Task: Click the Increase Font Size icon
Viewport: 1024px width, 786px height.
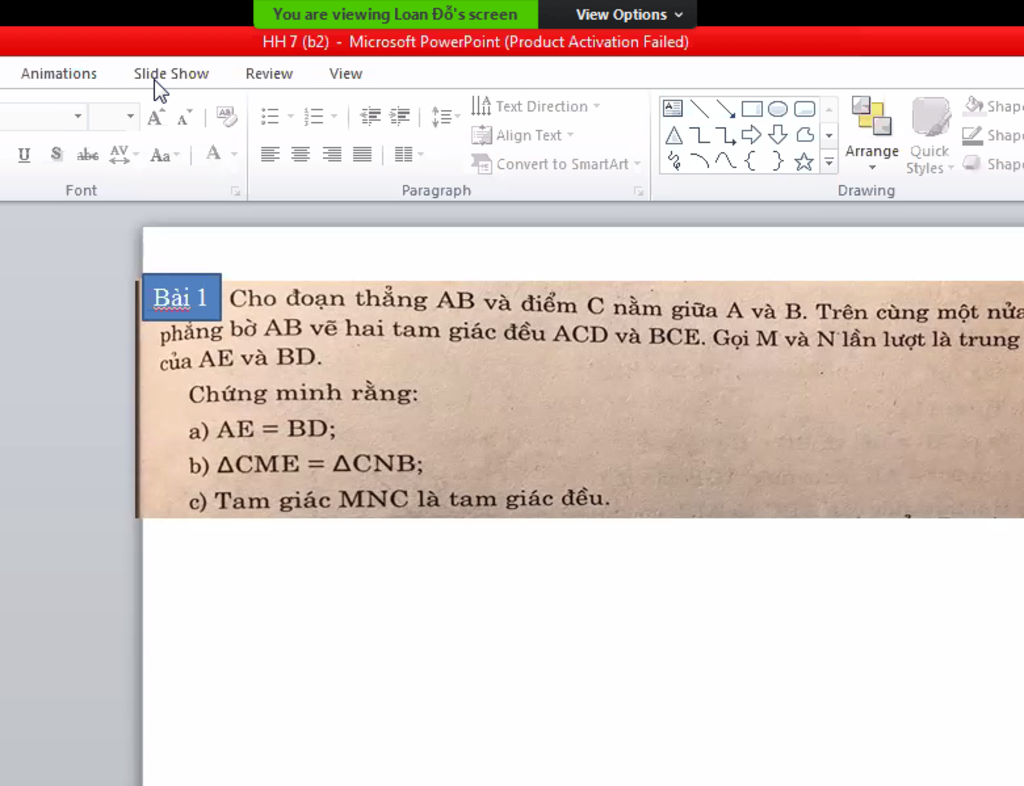Action: pyautogui.click(x=155, y=118)
